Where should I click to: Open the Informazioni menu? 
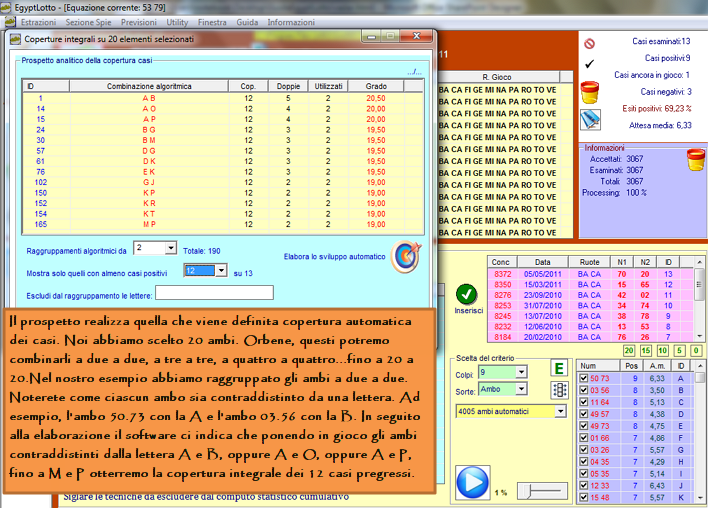[291, 22]
